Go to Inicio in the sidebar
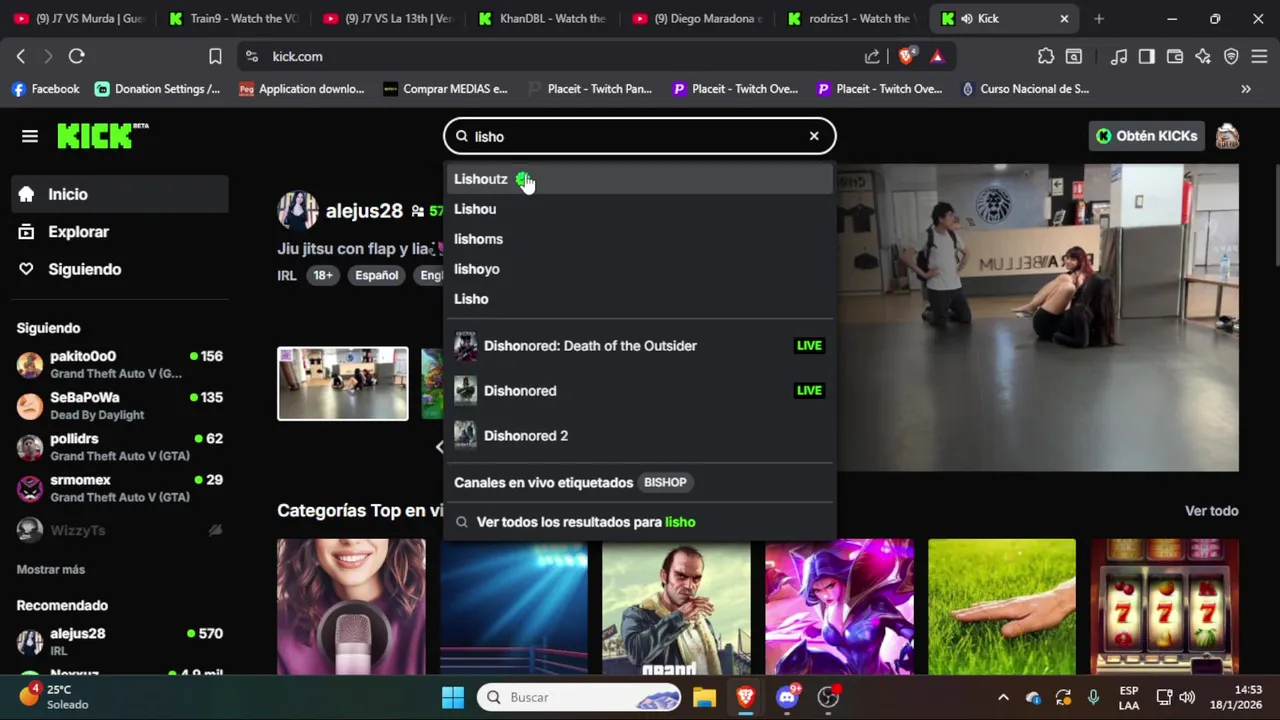This screenshot has height=720, width=1280. pos(120,194)
